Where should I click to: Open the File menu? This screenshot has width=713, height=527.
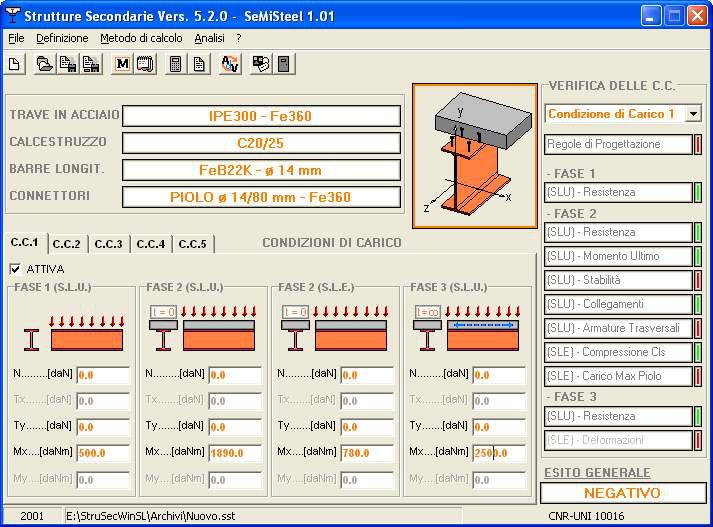(x=16, y=38)
